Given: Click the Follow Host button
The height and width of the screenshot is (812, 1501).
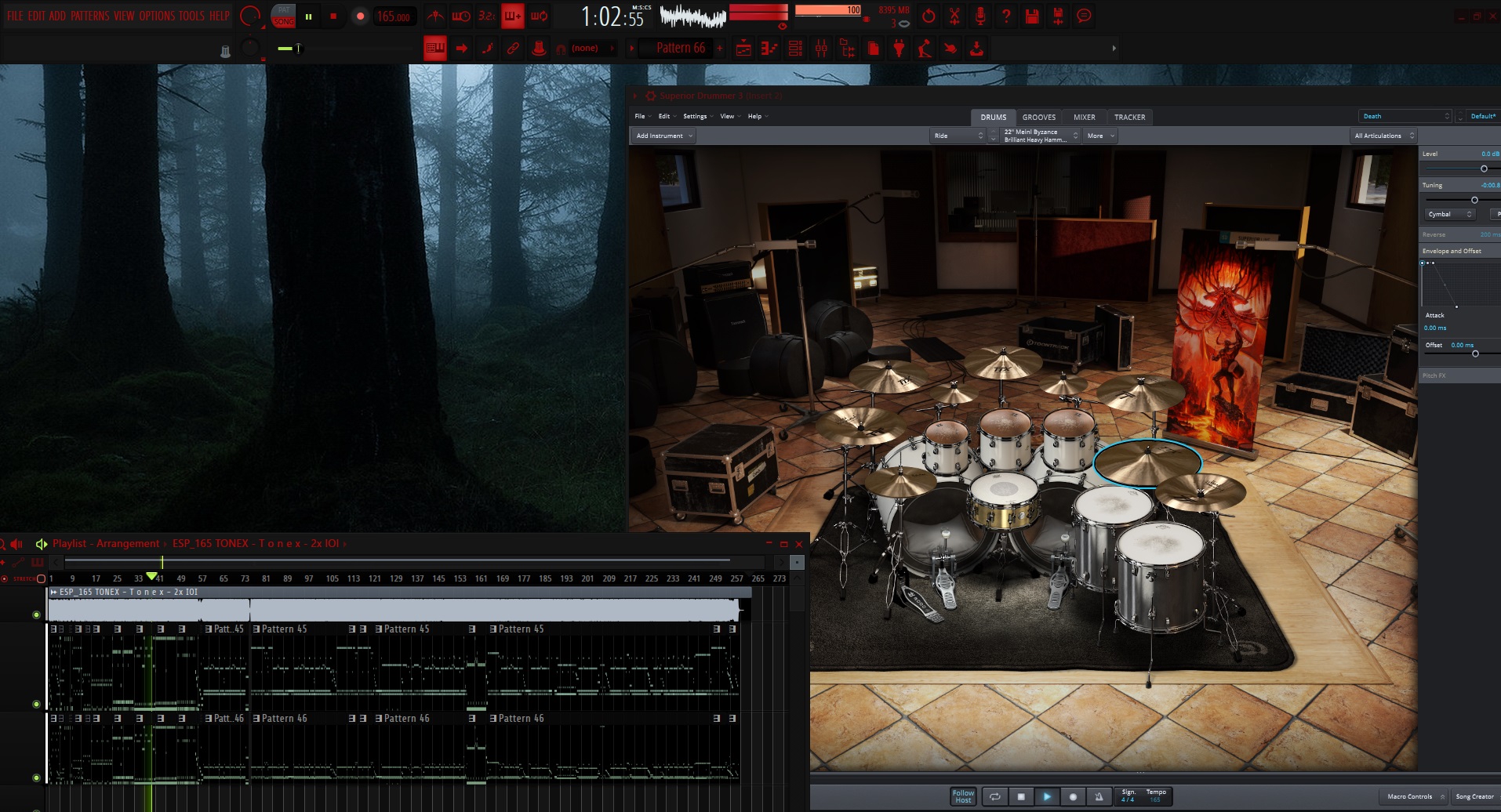Looking at the screenshot, I should [x=963, y=796].
